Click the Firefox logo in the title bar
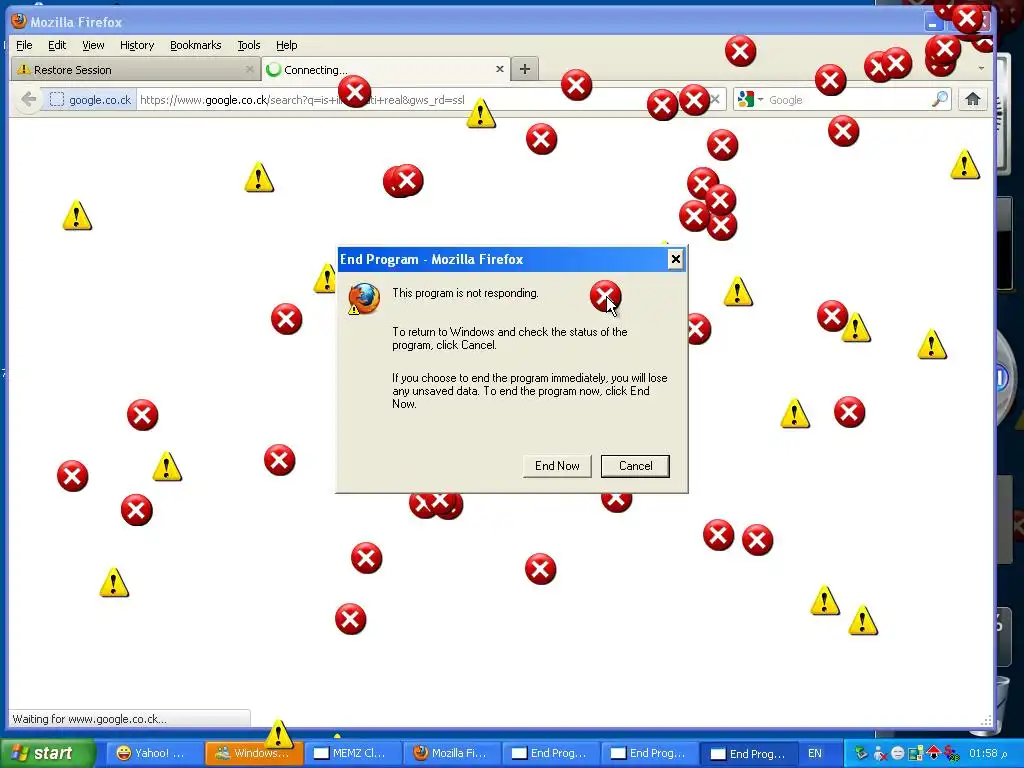 tap(19, 21)
